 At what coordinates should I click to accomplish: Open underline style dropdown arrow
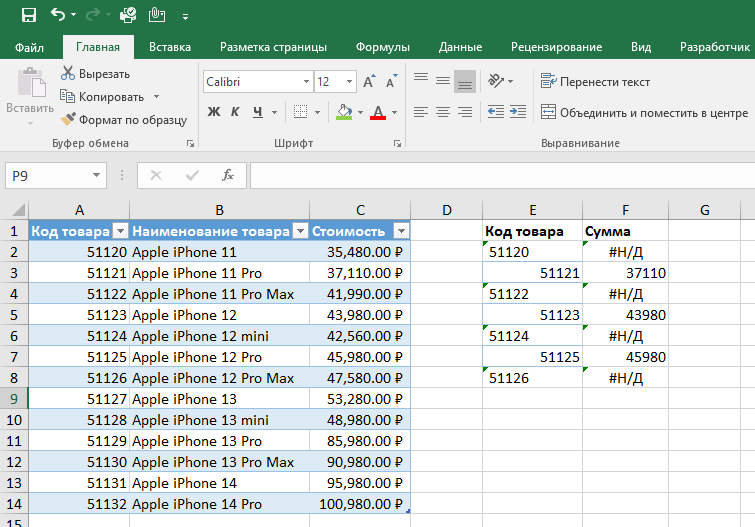[274, 112]
